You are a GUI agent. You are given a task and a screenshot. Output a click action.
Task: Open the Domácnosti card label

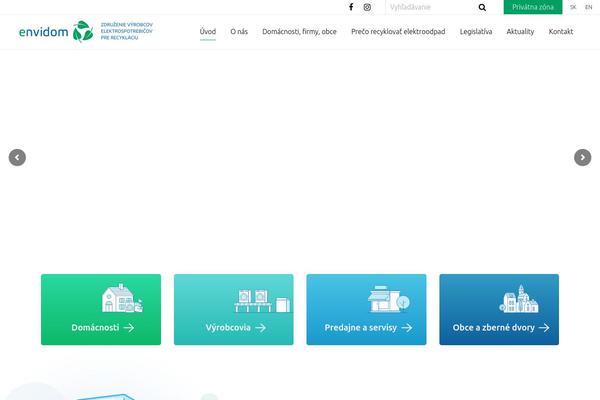[95, 328]
